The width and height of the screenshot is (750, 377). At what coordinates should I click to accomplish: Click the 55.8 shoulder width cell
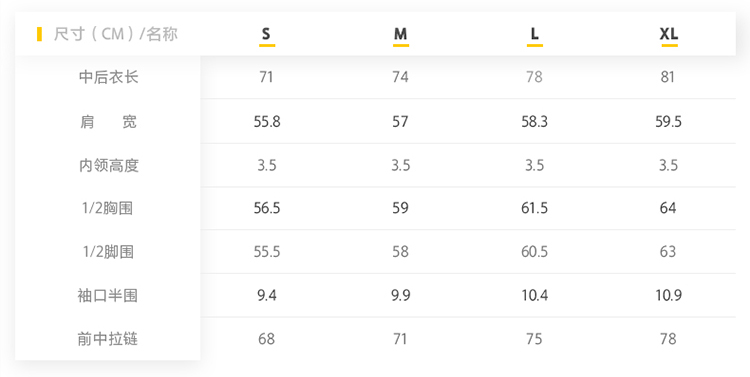267,122
